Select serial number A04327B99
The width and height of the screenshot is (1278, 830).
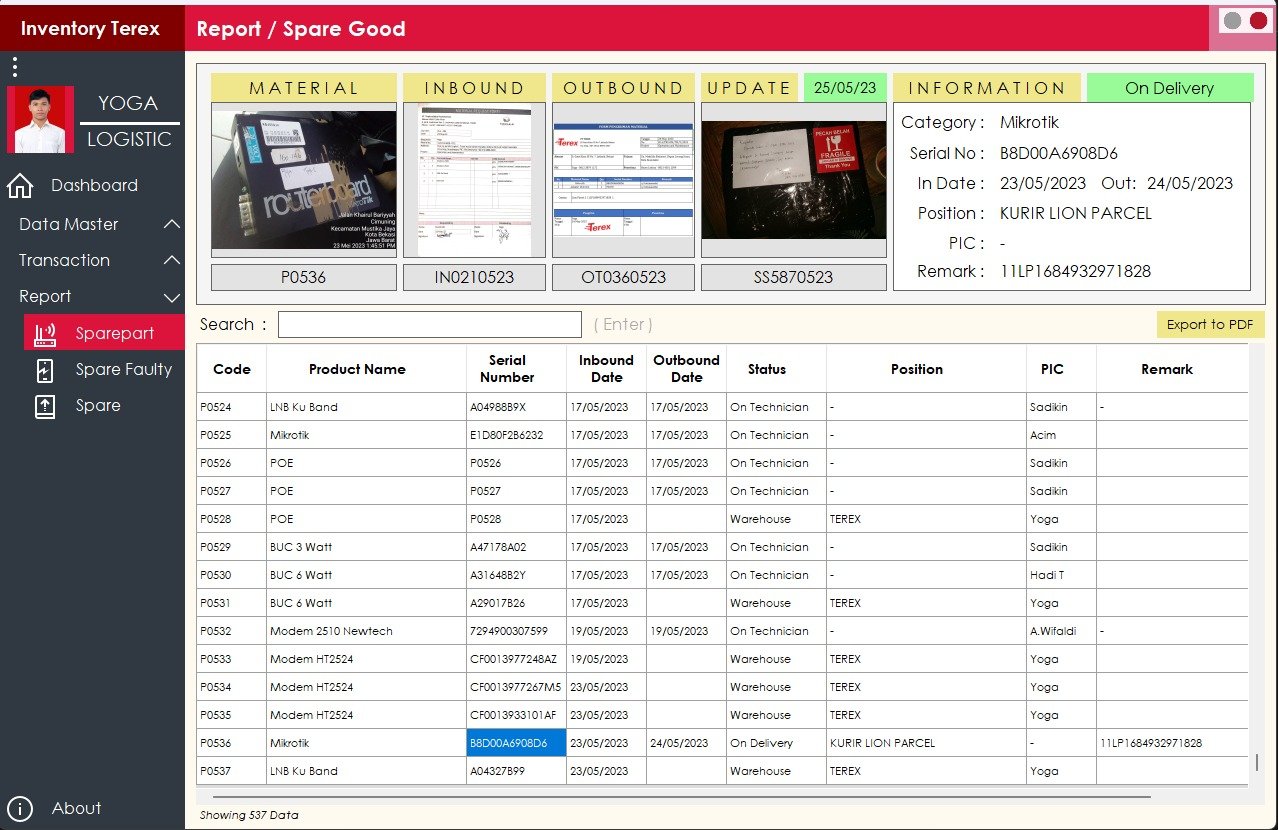point(516,771)
